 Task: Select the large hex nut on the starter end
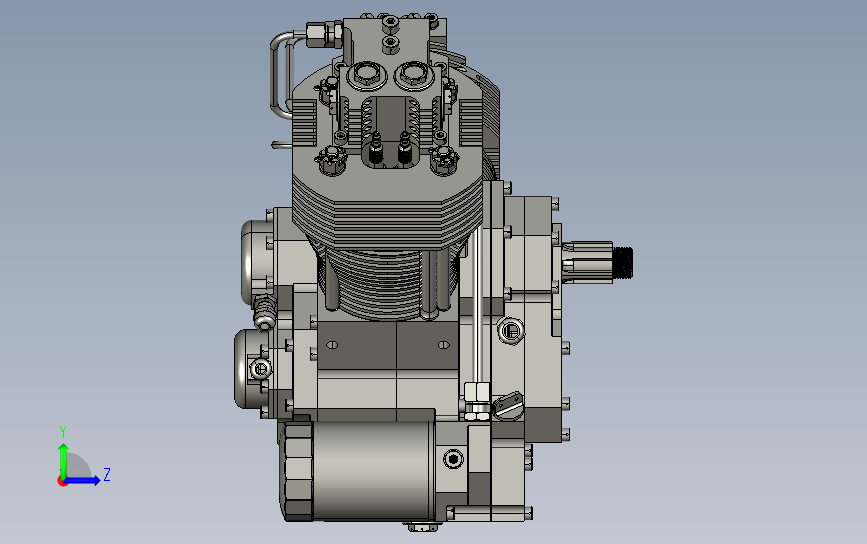(x=297, y=471)
